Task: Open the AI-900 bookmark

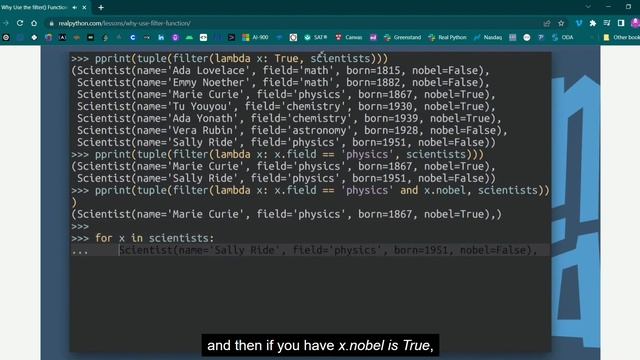Action: click(x=255, y=37)
